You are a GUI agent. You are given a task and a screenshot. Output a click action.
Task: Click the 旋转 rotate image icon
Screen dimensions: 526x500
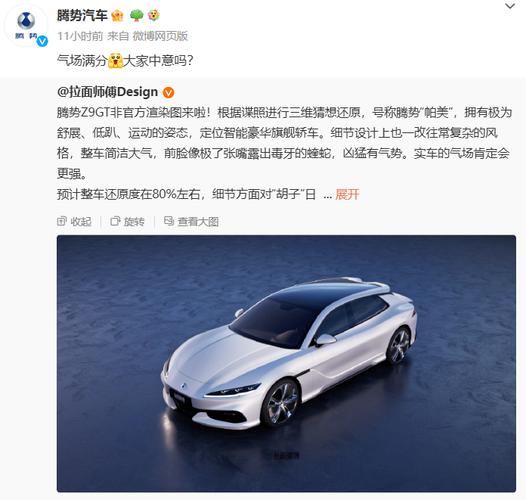[115, 221]
